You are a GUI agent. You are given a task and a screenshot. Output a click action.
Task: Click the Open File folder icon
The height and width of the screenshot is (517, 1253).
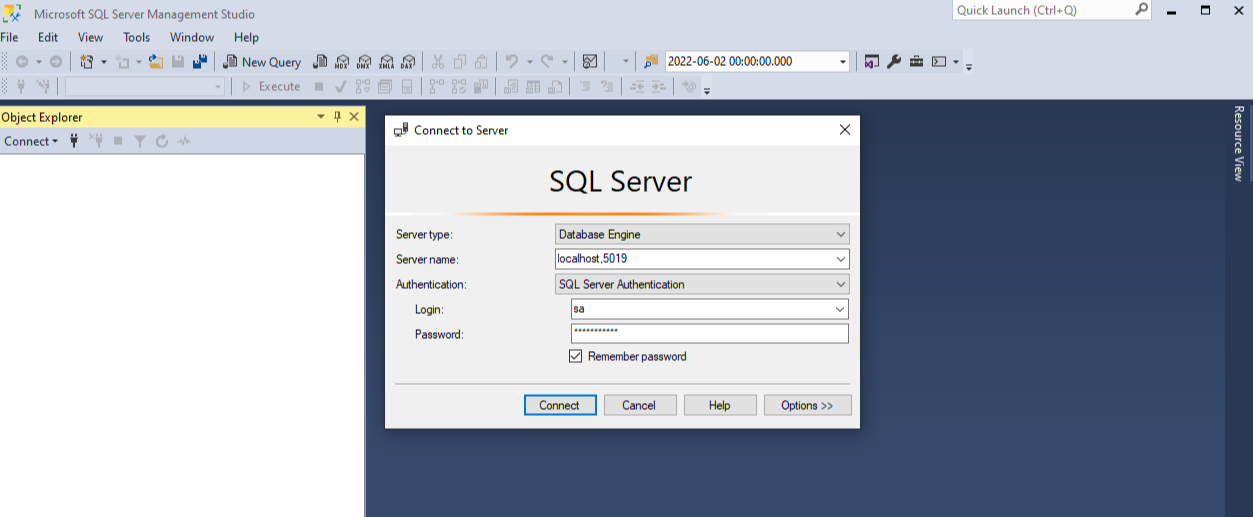(x=156, y=62)
